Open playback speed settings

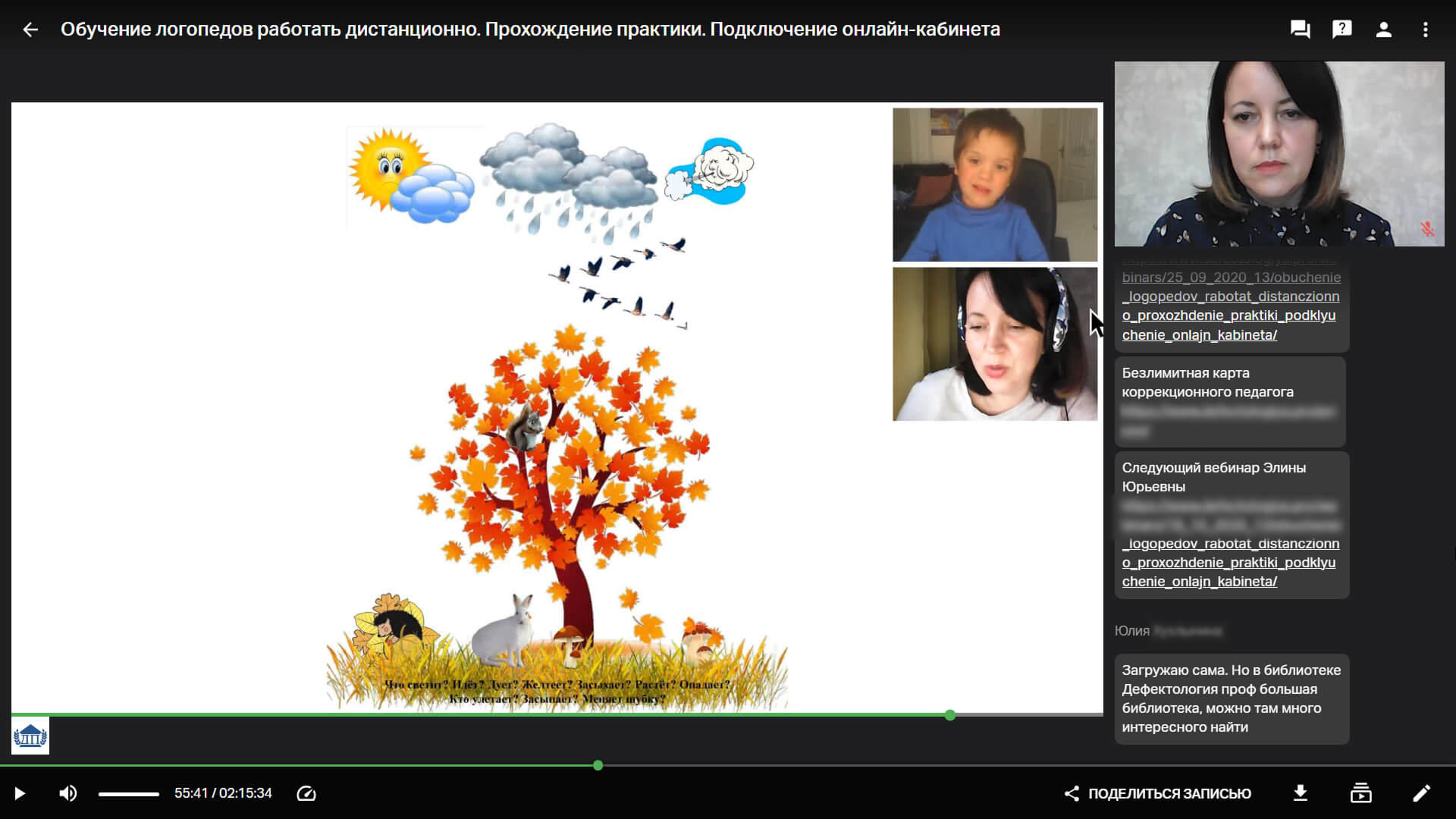coord(306,793)
